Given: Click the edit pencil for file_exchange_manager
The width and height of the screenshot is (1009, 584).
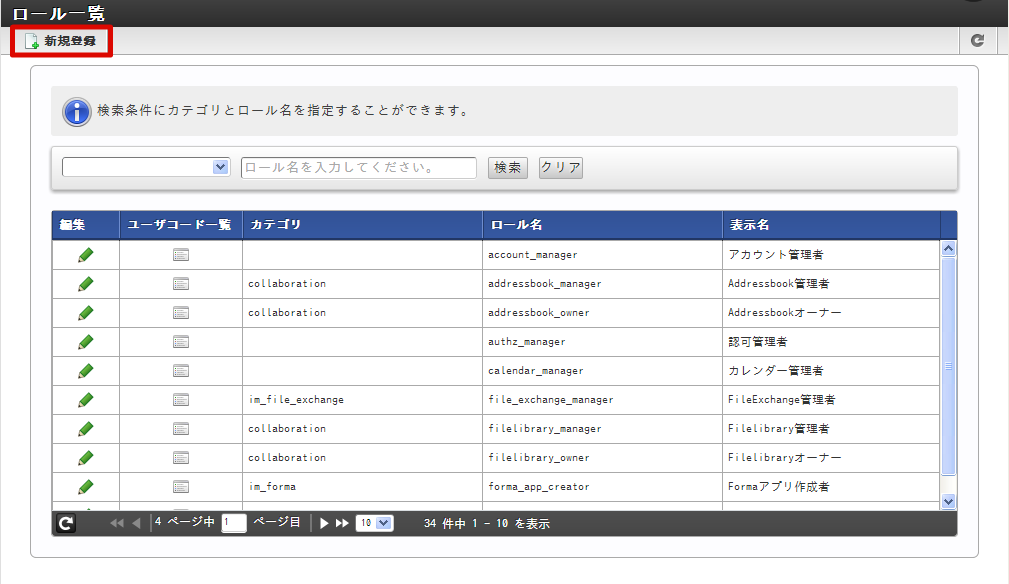Looking at the screenshot, I should pos(86,400).
